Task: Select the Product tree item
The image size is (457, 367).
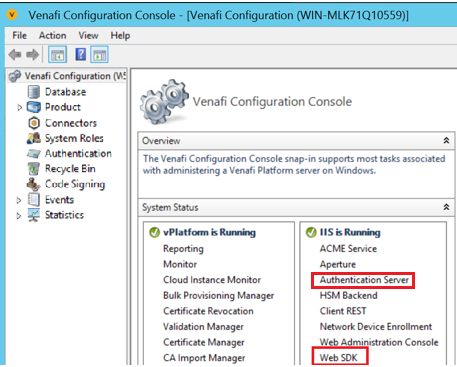Action: pos(63,107)
